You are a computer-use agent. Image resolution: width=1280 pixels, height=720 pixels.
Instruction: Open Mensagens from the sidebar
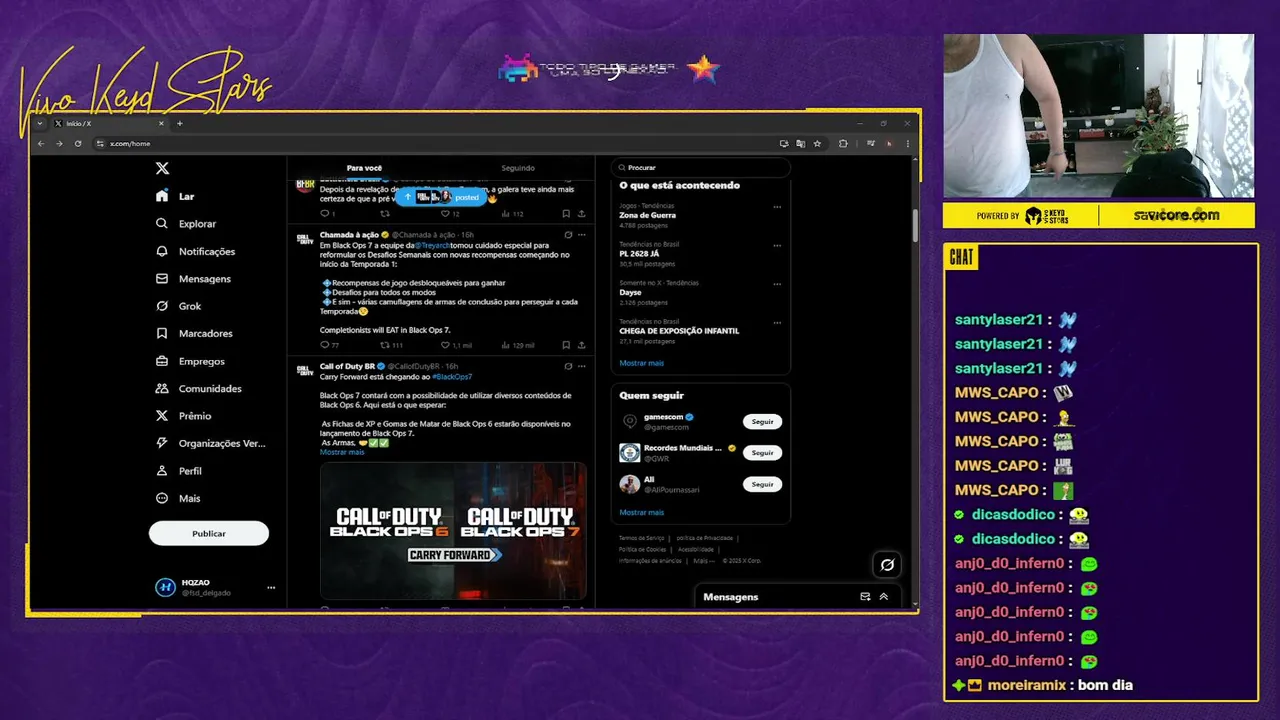click(x=193, y=279)
